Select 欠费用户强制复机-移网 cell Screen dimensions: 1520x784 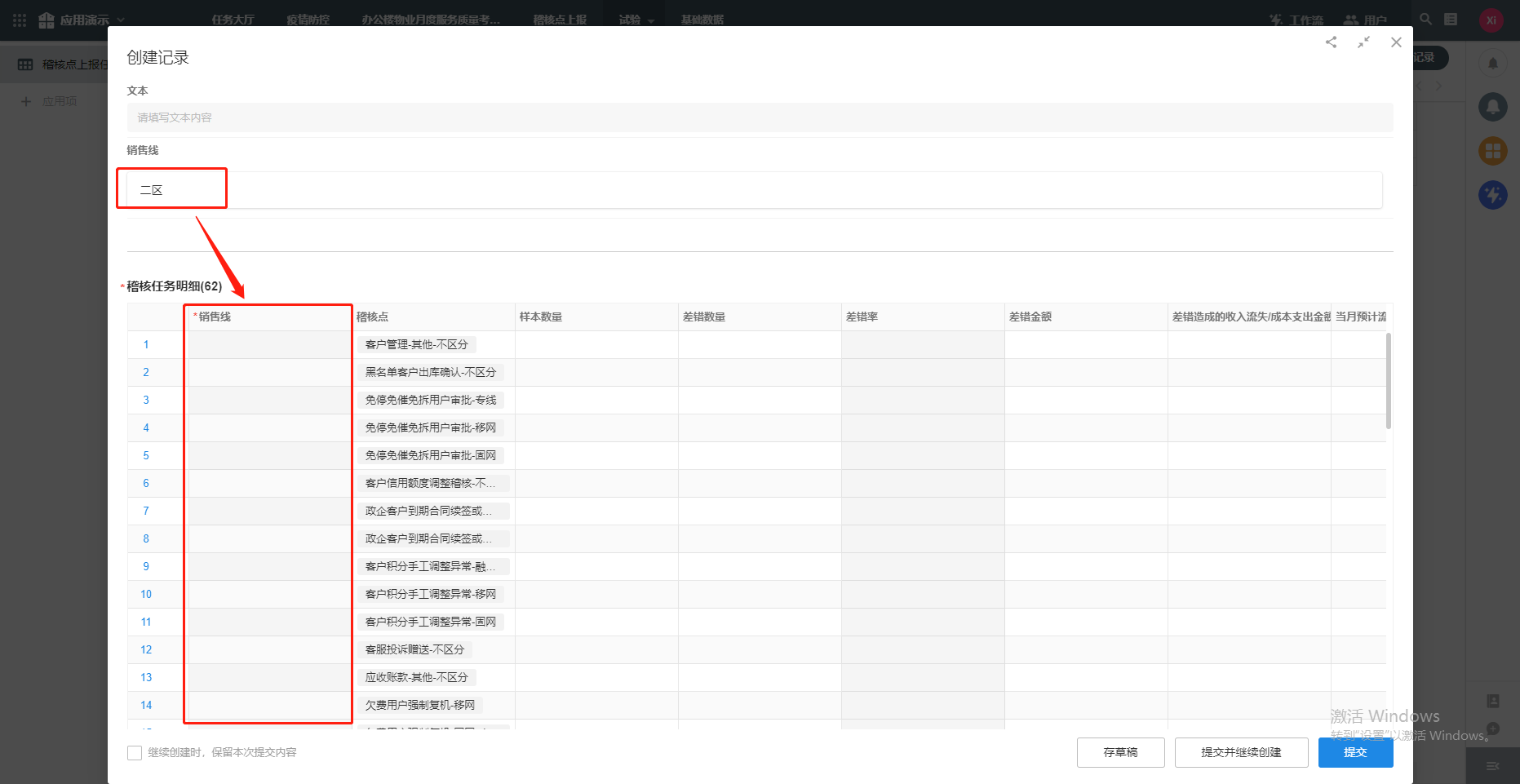[420, 706]
